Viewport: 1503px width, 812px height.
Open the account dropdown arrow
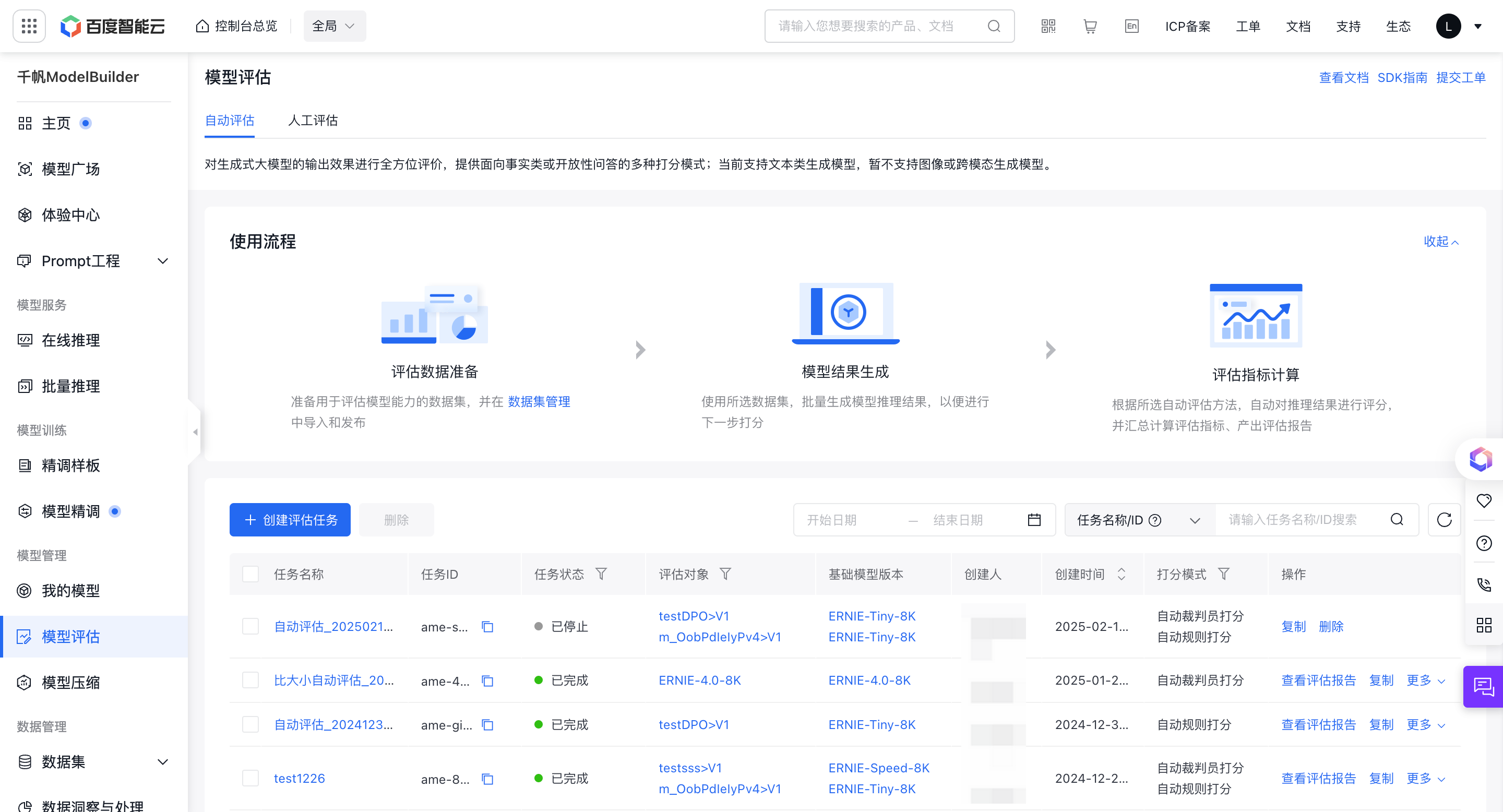(x=1478, y=26)
